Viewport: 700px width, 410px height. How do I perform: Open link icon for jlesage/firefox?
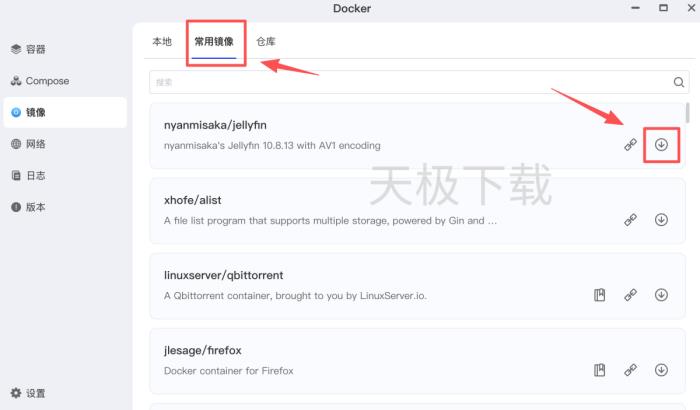coord(630,370)
